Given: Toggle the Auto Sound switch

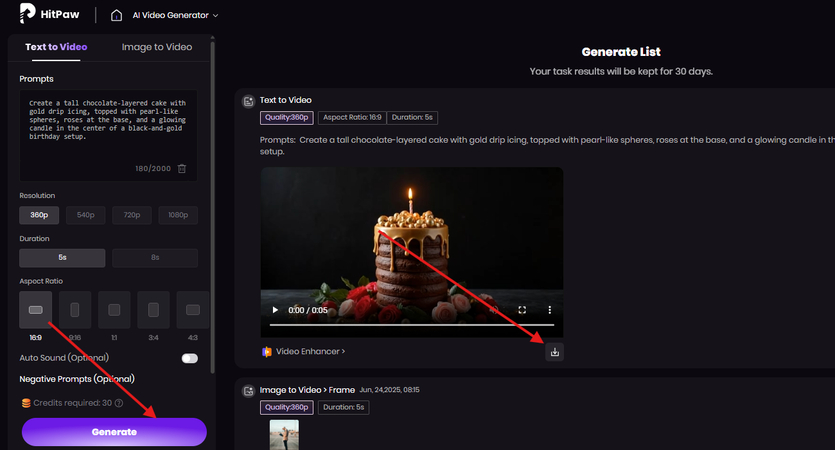Looking at the screenshot, I should pos(189,358).
